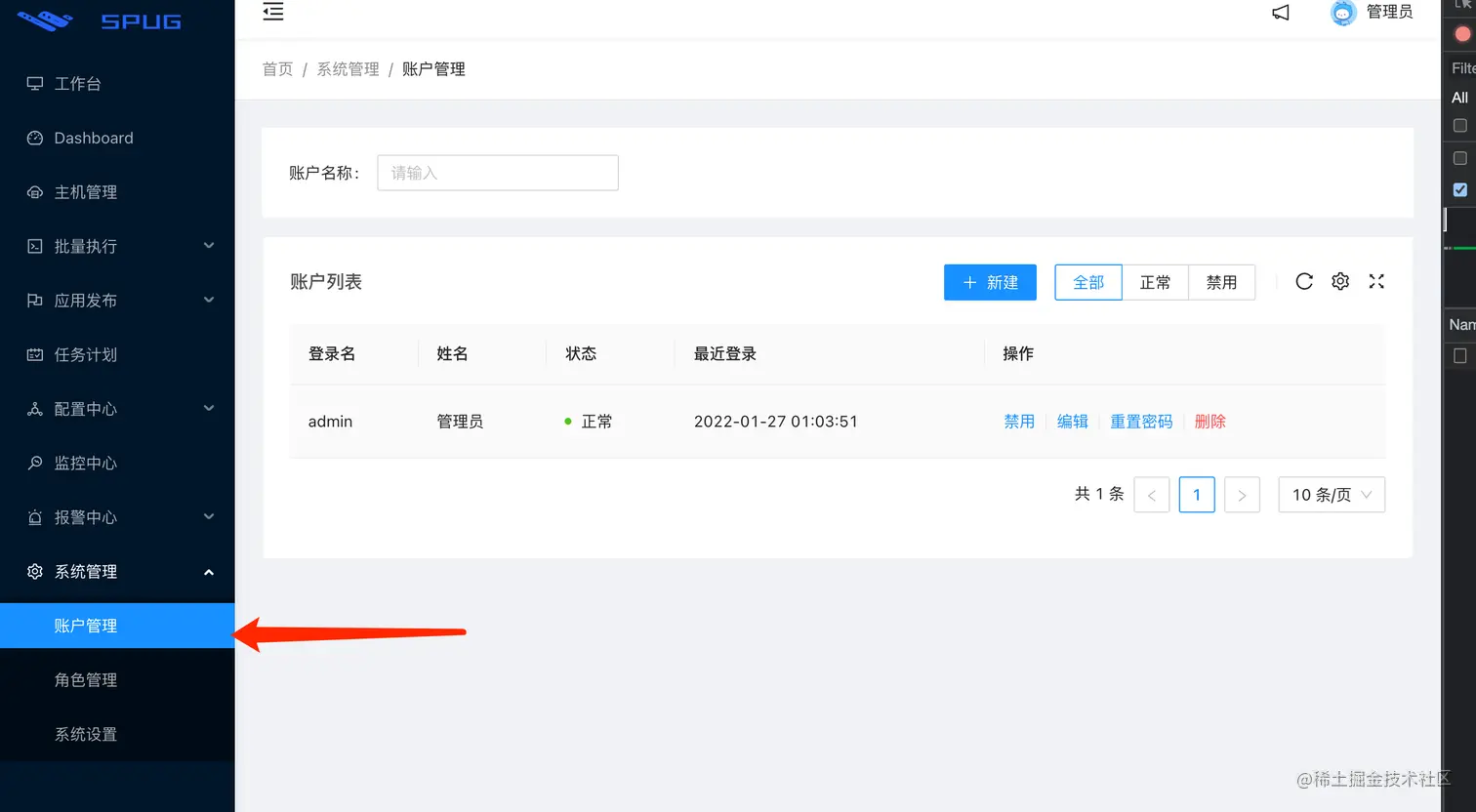Click the 2022-01-27 01:03:51 login time
The height and width of the screenshot is (812, 1476).
point(776,422)
